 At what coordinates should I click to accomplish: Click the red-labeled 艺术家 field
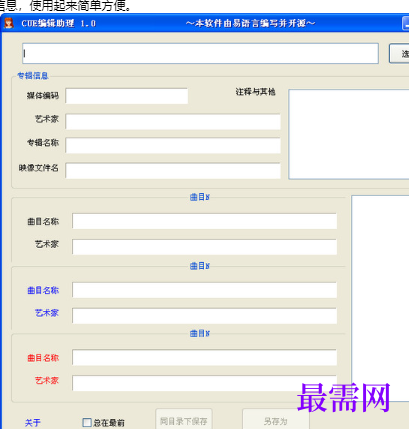205,383
